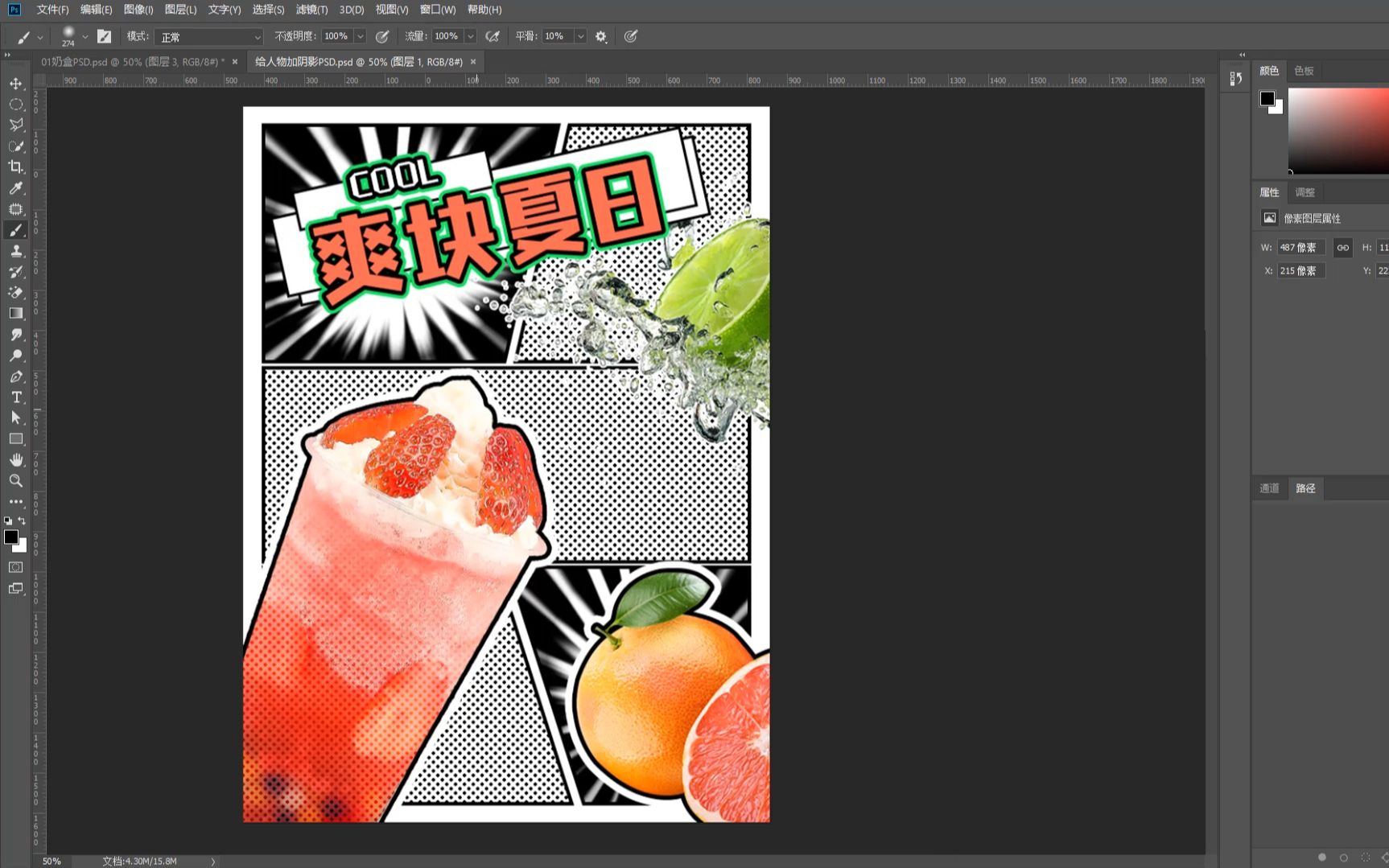The height and width of the screenshot is (868, 1389).
Task: Expand the smoothing (平滑) slider dropdown
Action: [580, 36]
